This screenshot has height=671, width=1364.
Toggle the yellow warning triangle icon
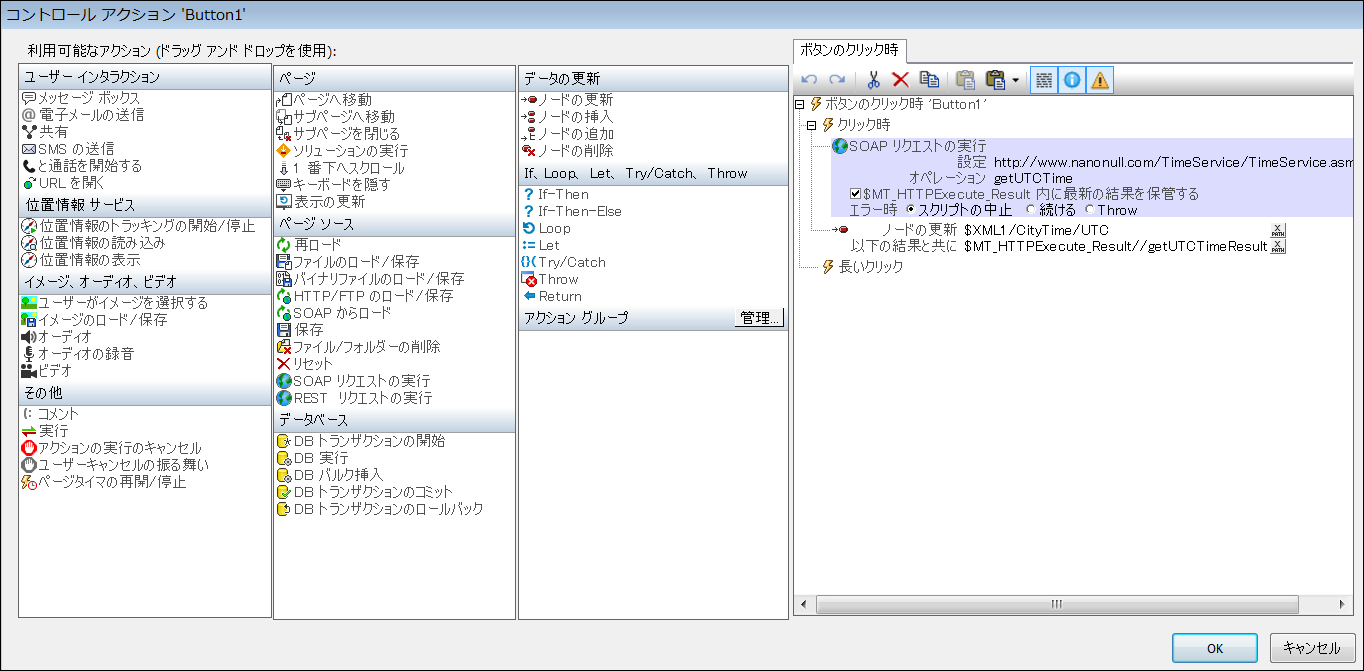point(1100,81)
